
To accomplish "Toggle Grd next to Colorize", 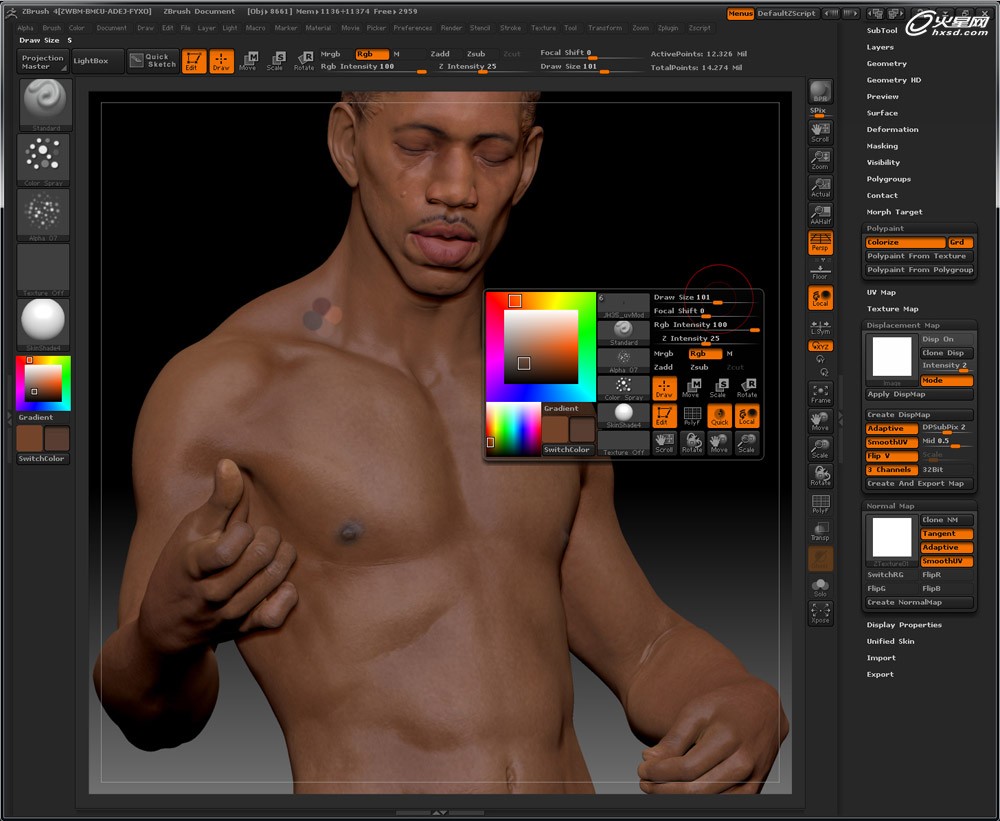I will pos(960,242).
